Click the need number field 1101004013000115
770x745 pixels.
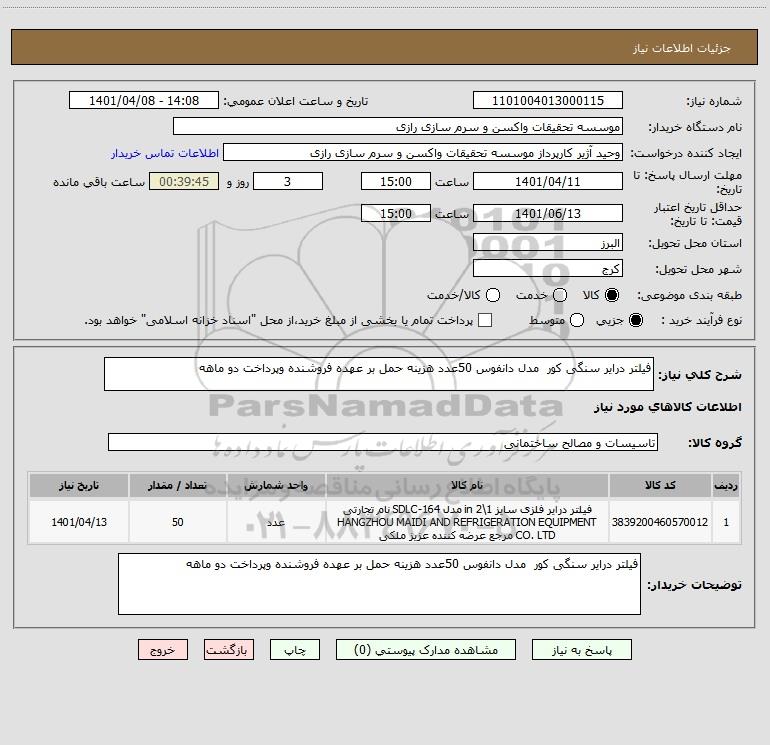pyautogui.click(x=548, y=100)
